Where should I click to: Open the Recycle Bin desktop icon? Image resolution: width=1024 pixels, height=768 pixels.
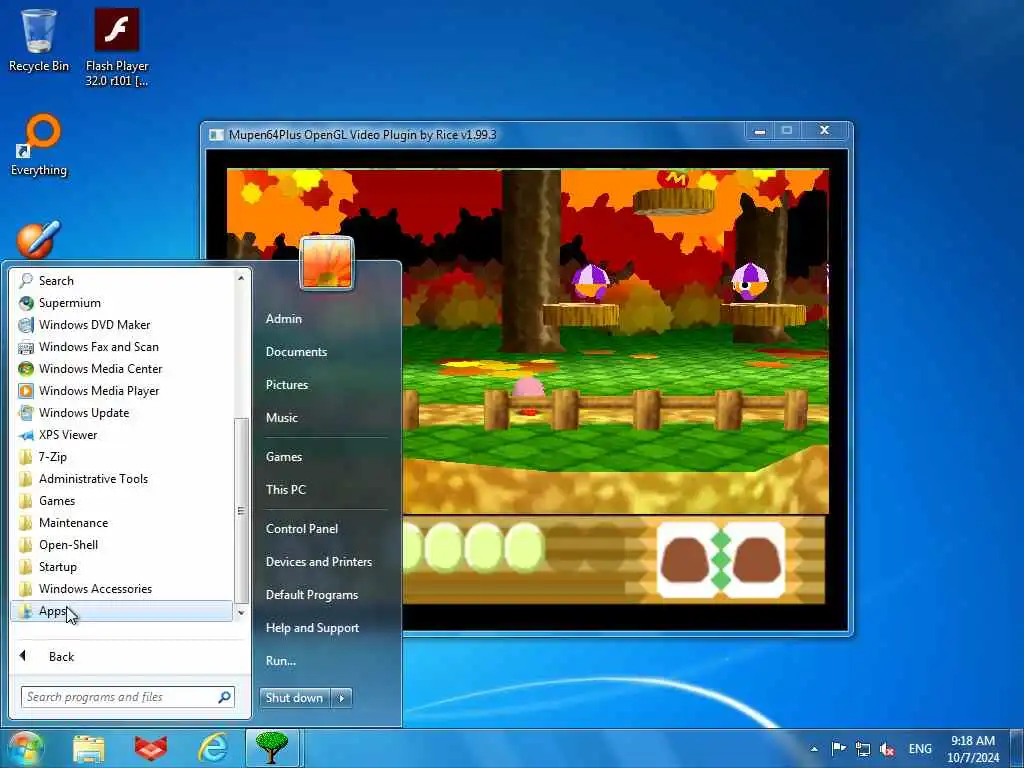pos(39,39)
